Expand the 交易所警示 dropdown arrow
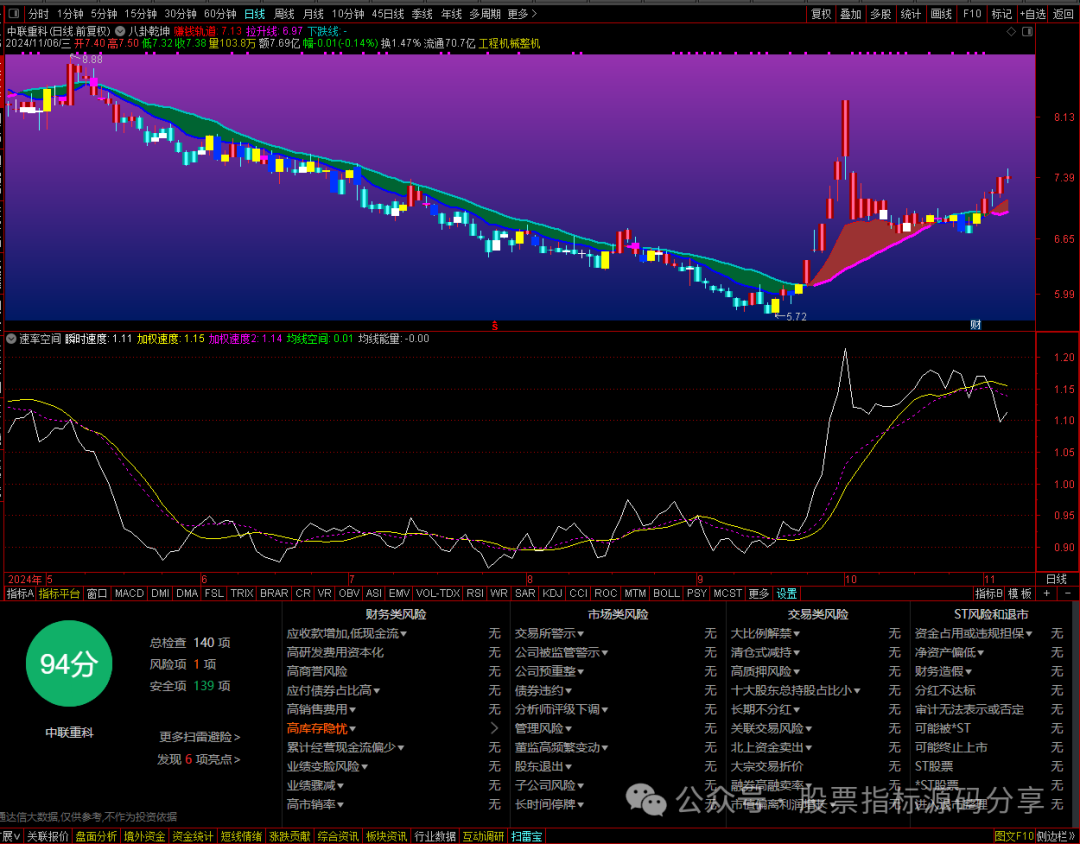The width and height of the screenshot is (1080, 844). click(x=581, y=634)
